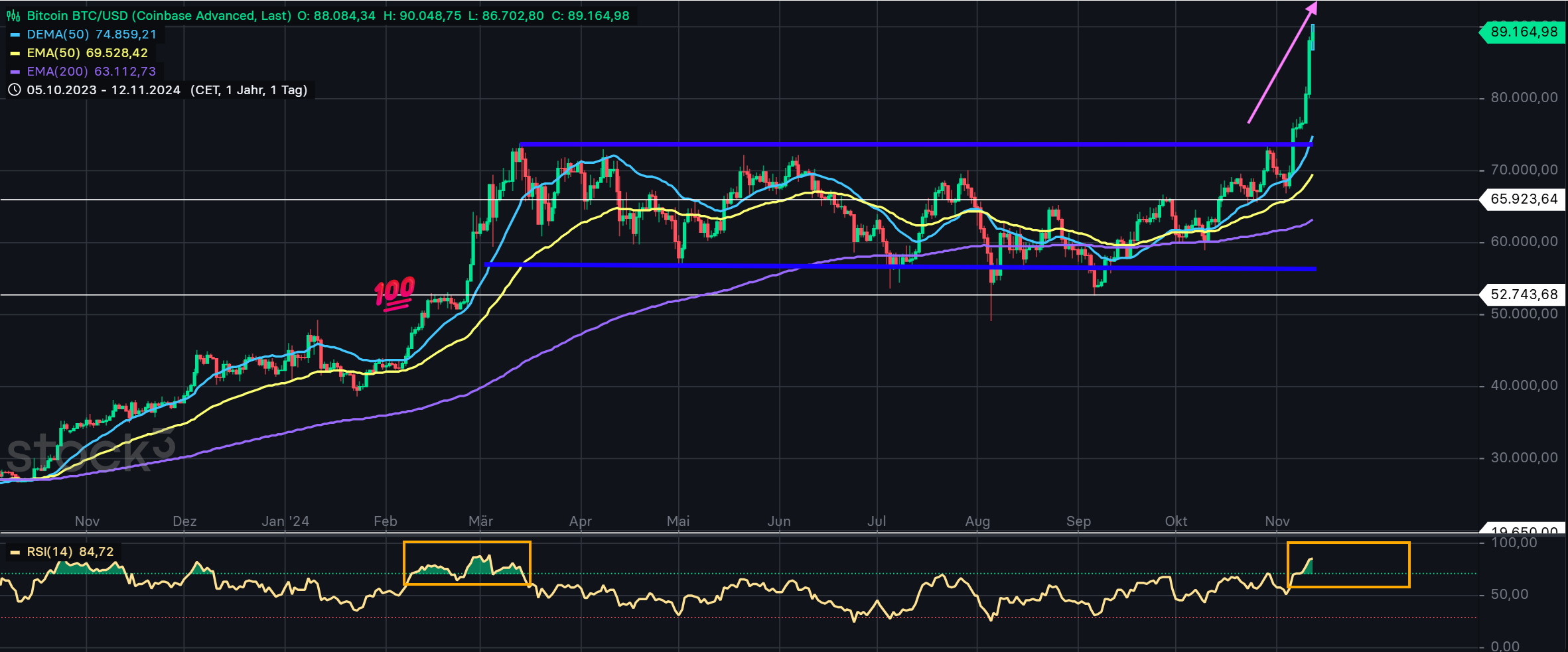
Task: Select the red 100 emoji sticker
Action: coord(395,293)
